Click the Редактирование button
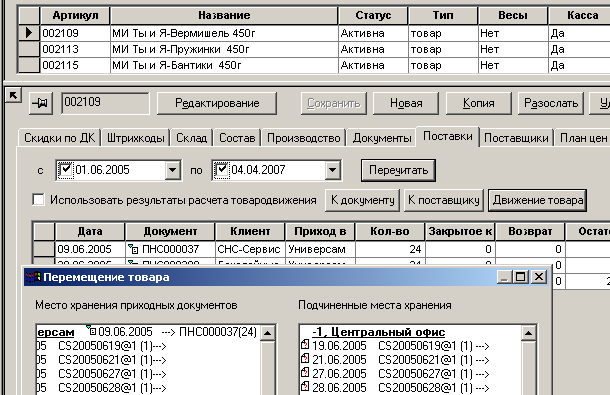The width and height of the screenshot is (610, 395). (217, 103)
